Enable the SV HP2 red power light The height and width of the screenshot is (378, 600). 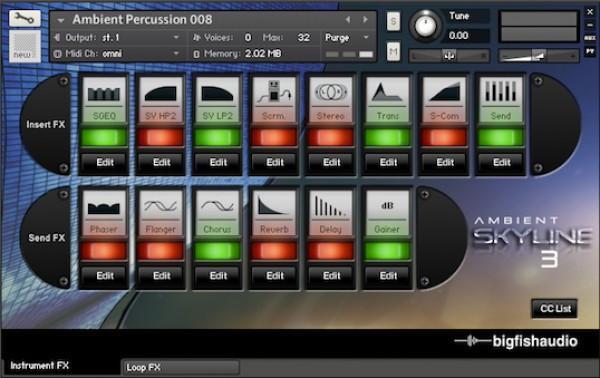(160, 137)
